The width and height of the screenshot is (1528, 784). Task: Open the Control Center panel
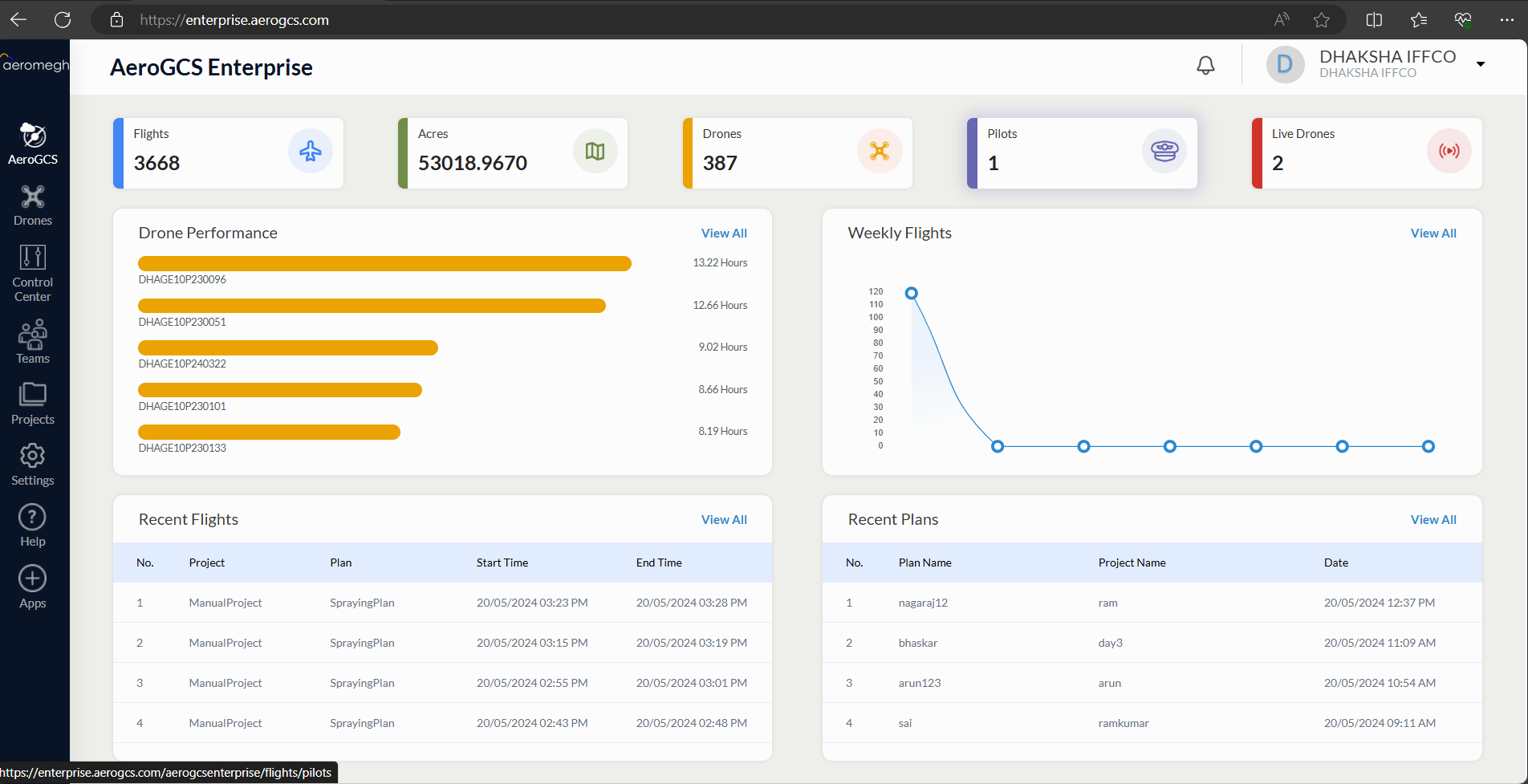33,273
